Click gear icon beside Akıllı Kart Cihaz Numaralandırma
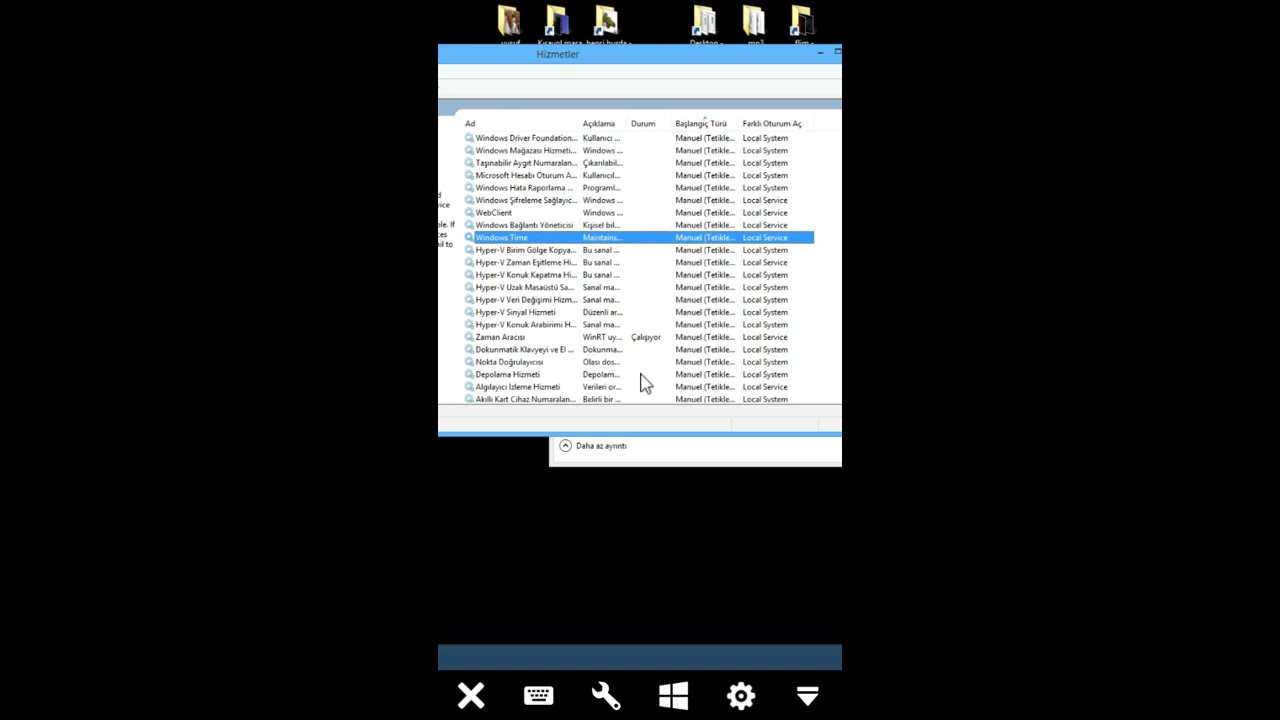The image size is (1280, 720). pyautogui.click(x=469, y=399)
